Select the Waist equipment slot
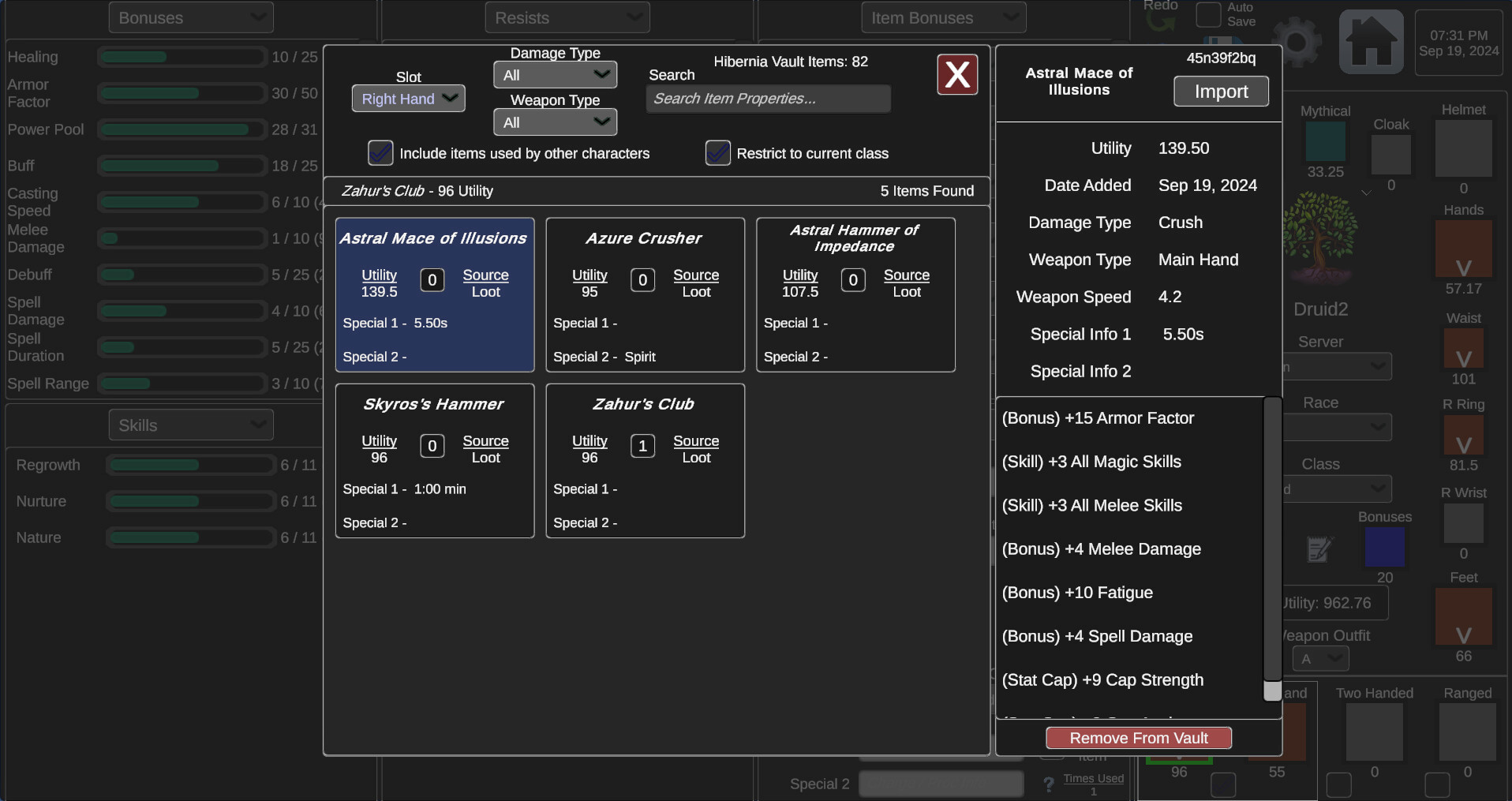The height and width of the screenshot is (801, 1512). (x=1463, y=348)
